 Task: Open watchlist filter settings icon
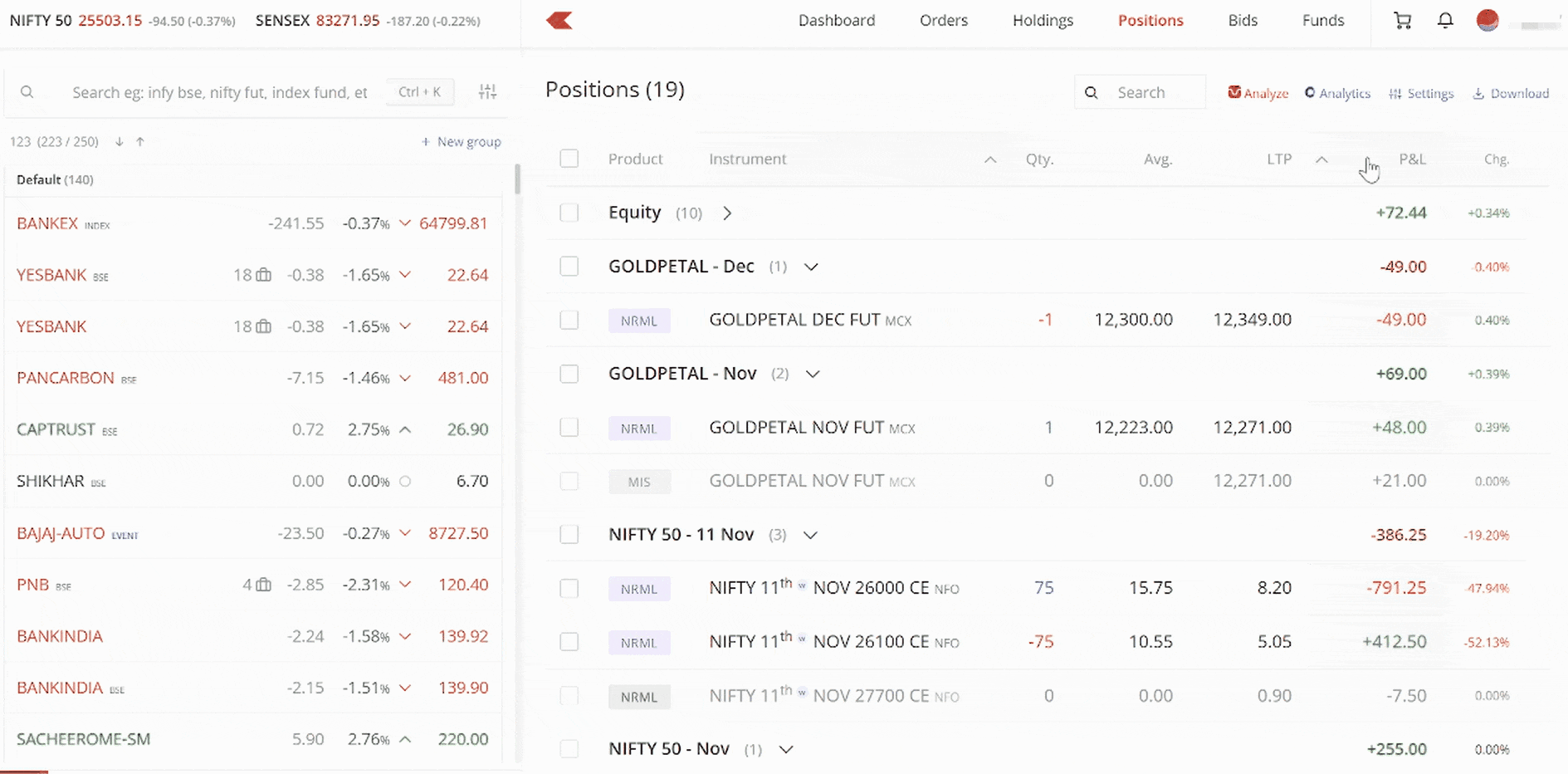[488, 92]
